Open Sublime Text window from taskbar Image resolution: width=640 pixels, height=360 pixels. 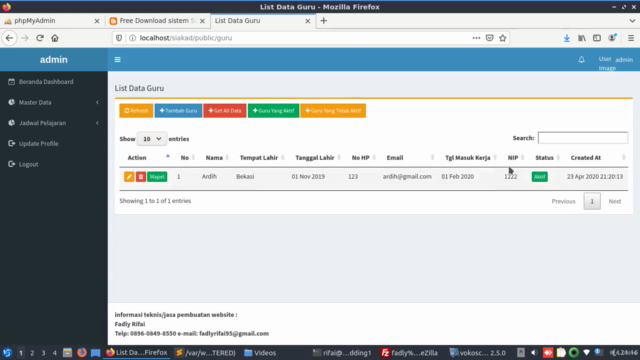[x=205, y=353]
